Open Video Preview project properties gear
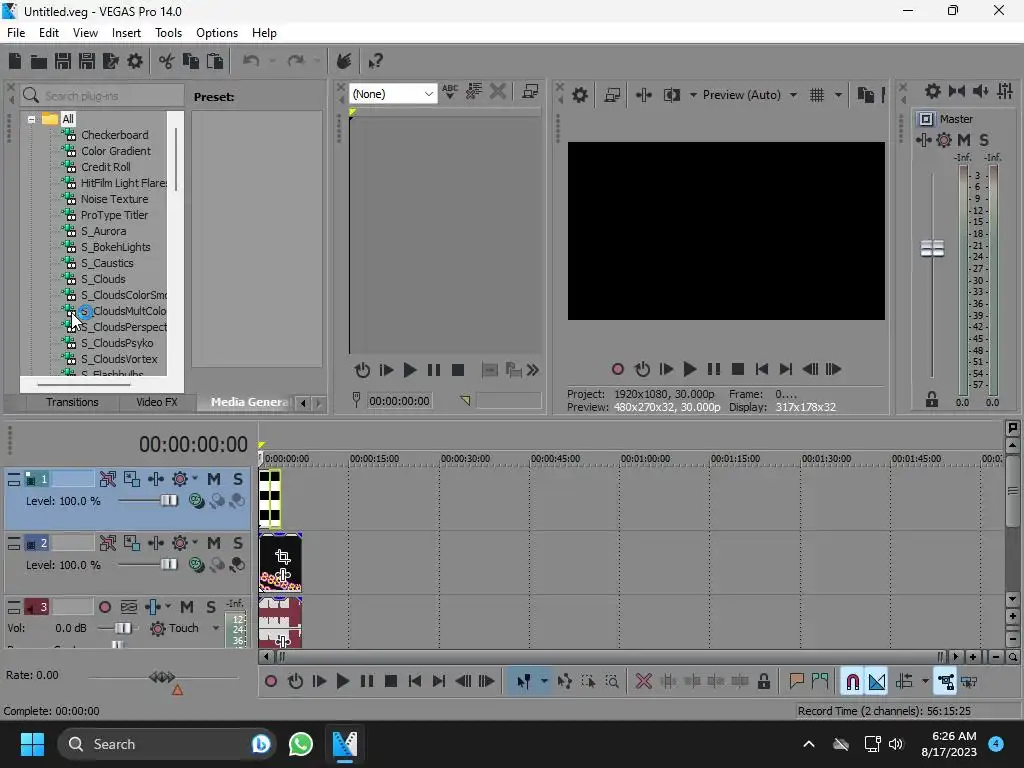1024x768 pixels. [x=580, y=95]
